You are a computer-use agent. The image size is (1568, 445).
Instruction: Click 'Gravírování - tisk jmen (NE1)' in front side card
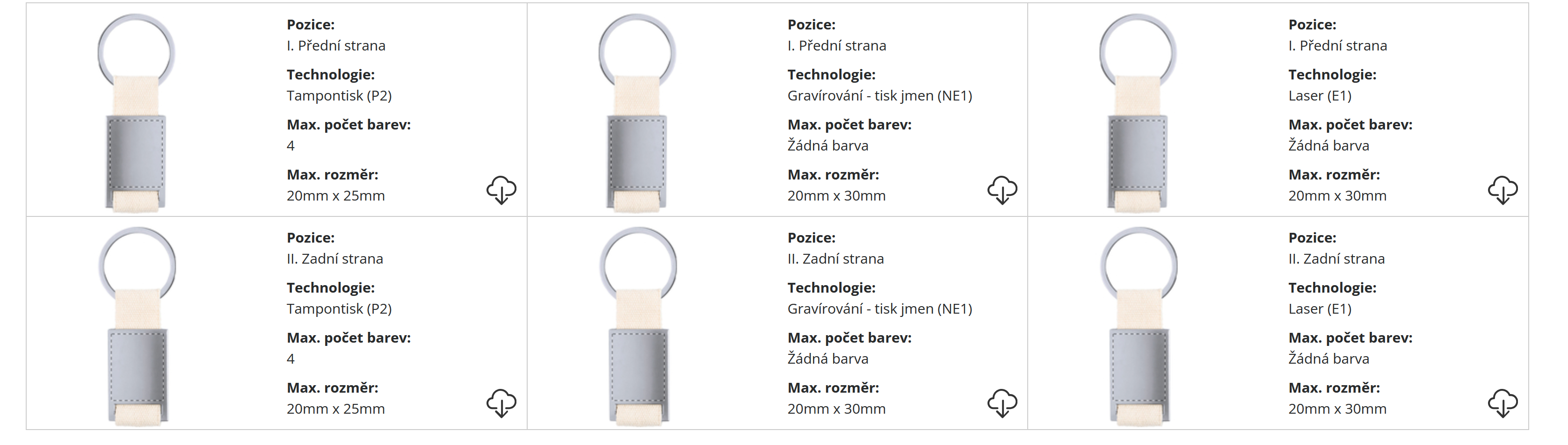(879, 96)
